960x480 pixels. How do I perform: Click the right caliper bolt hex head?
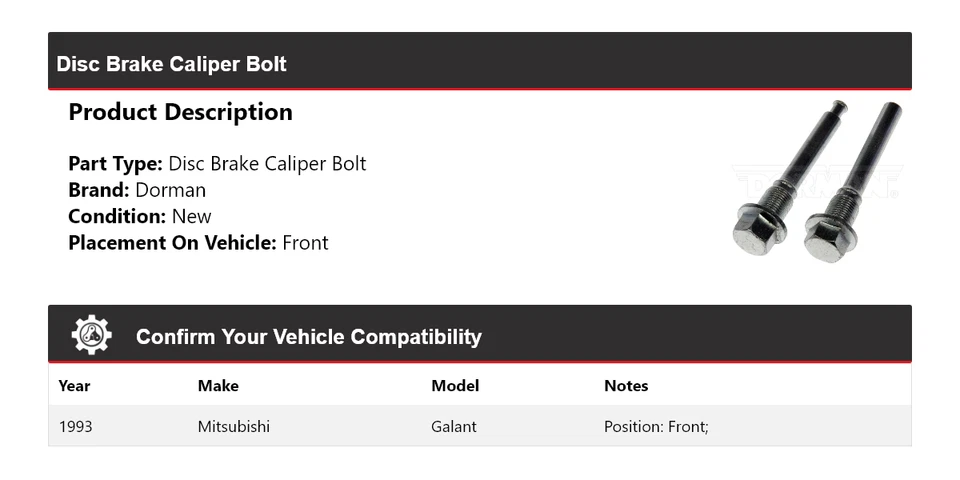tap(826, 238)
